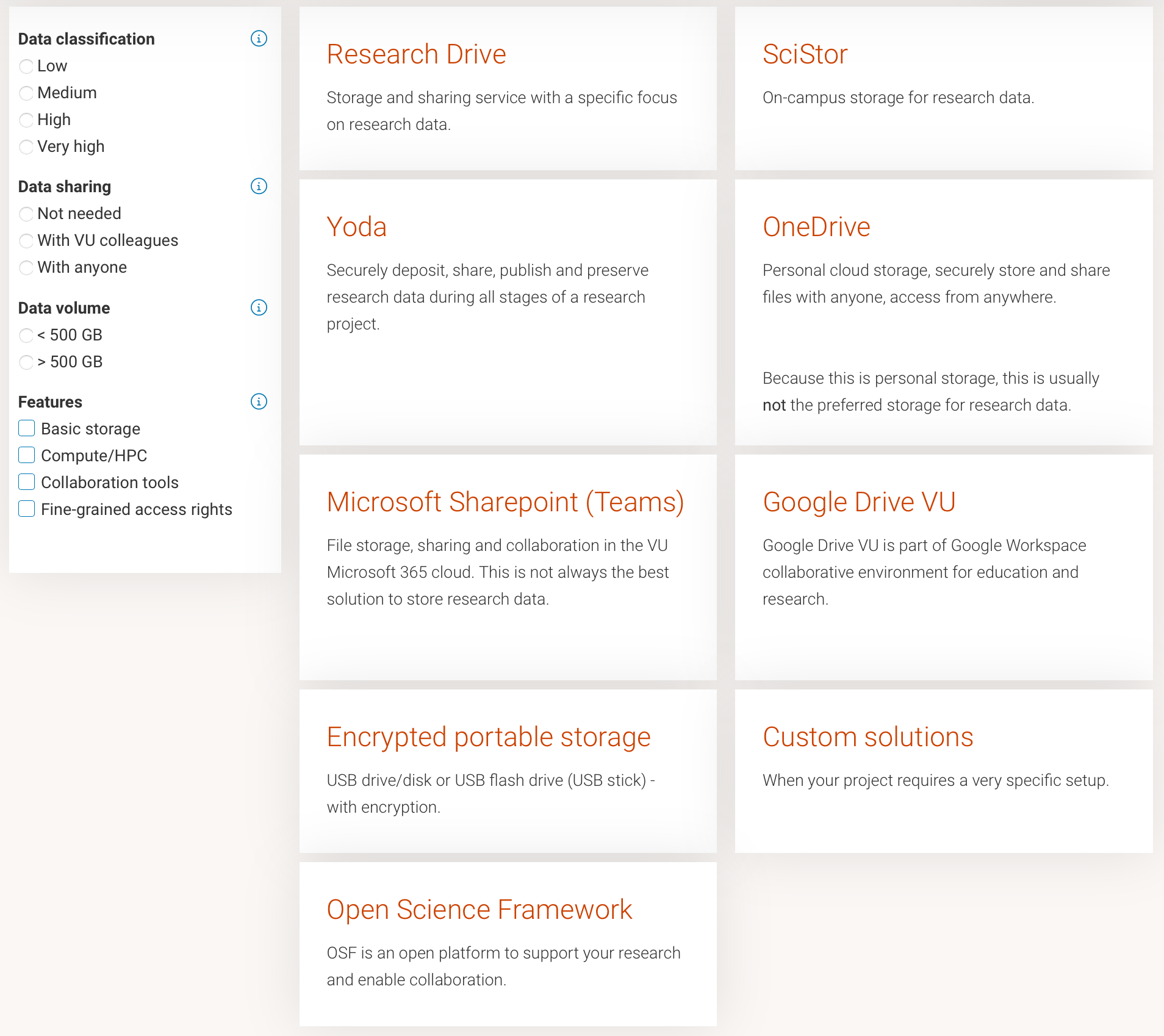Click the OneDrive 'Personal cloud storage' description
This screenshot has height=1036, width=1164.
[x=936, y=284]
